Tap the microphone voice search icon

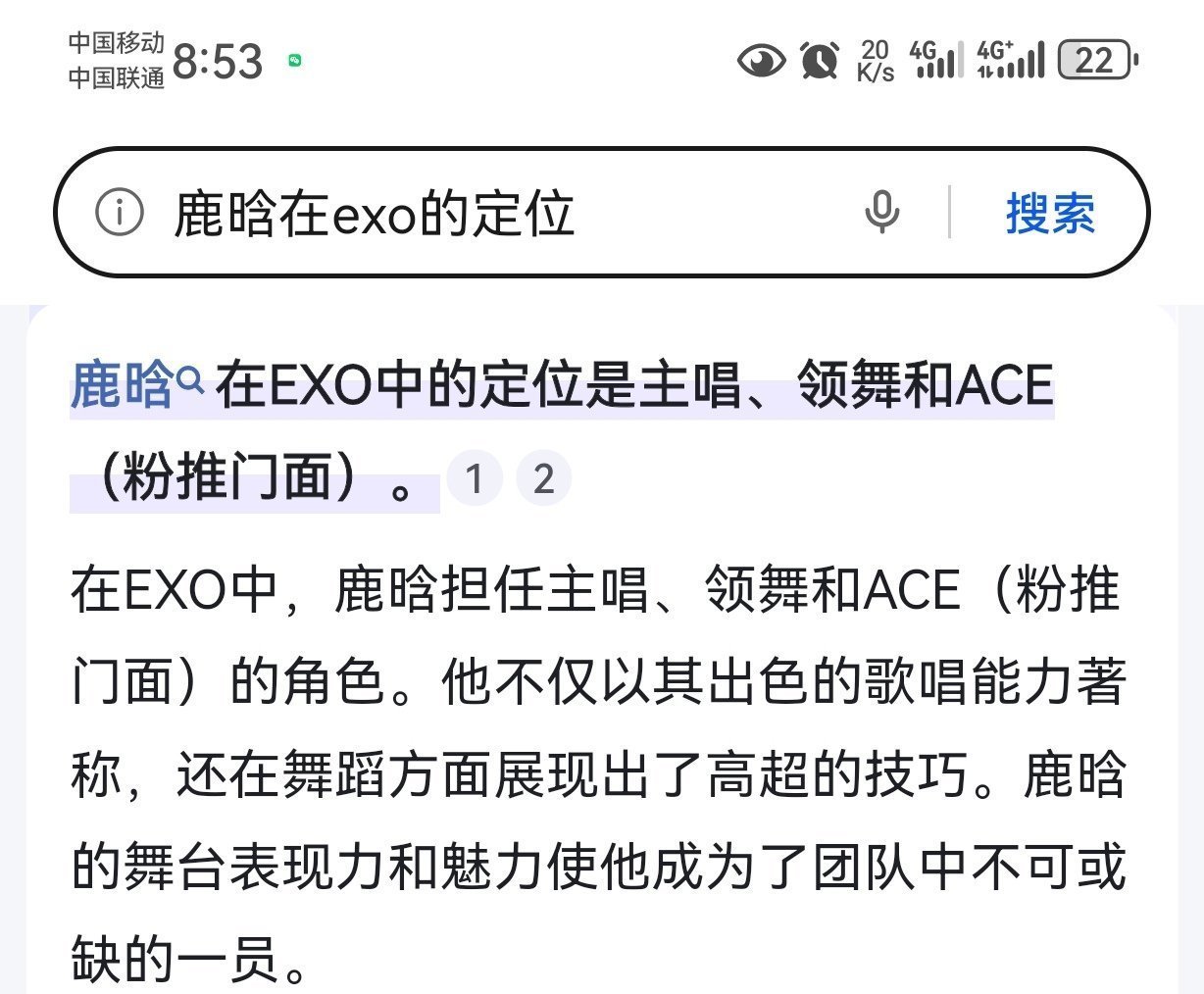point(881,212)
